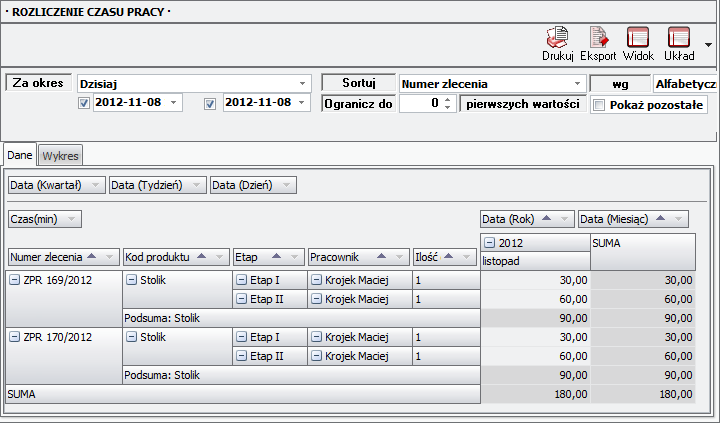
Task: Select the SUMA column header
Action: (643, 252)
